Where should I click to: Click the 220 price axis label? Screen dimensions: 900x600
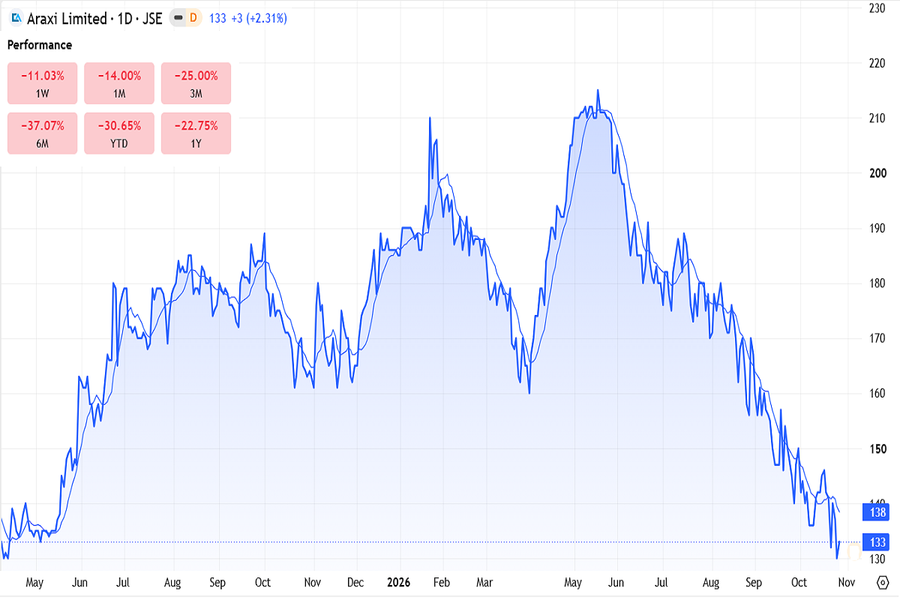click(877, 63)
